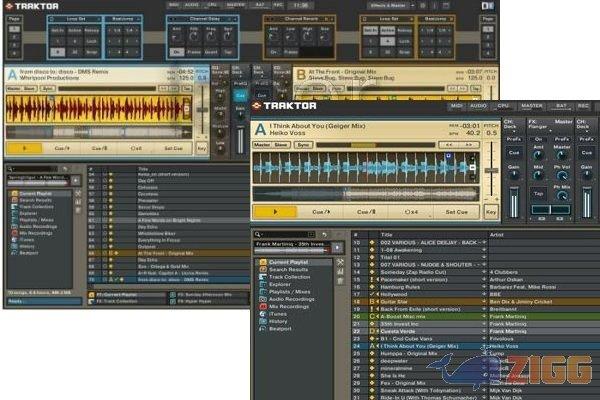600x400 pixels.
Task: Click the CPU meter in front window header
Action: point(503,106)
